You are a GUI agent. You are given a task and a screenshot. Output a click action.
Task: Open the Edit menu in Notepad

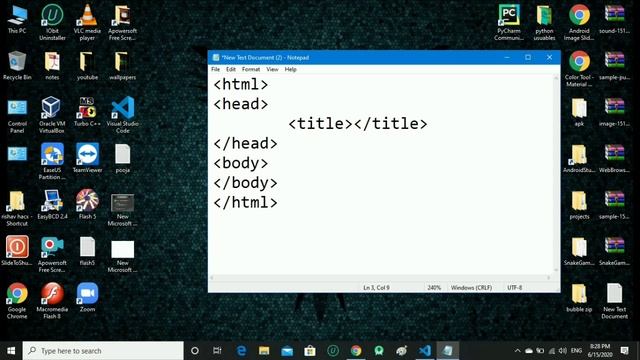pos(231,69)
